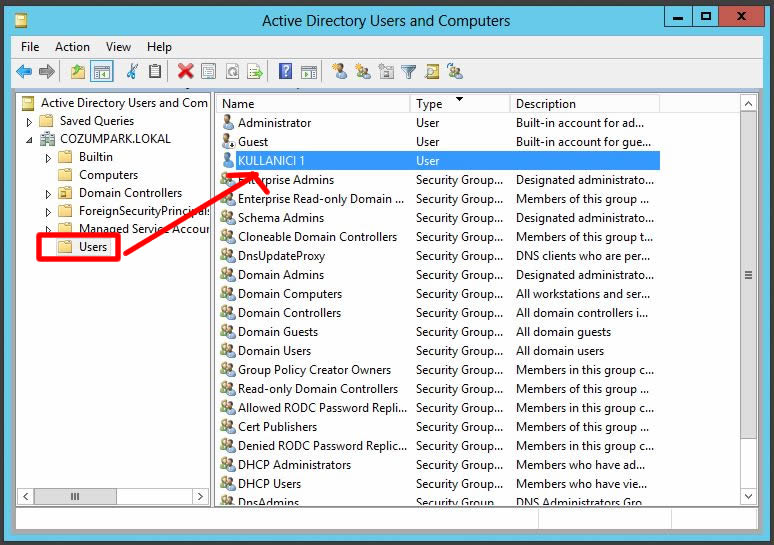Select the Domain Admins security group
Image resolution: width=774 pixels, height=545 pixels.
coord(280,275)
